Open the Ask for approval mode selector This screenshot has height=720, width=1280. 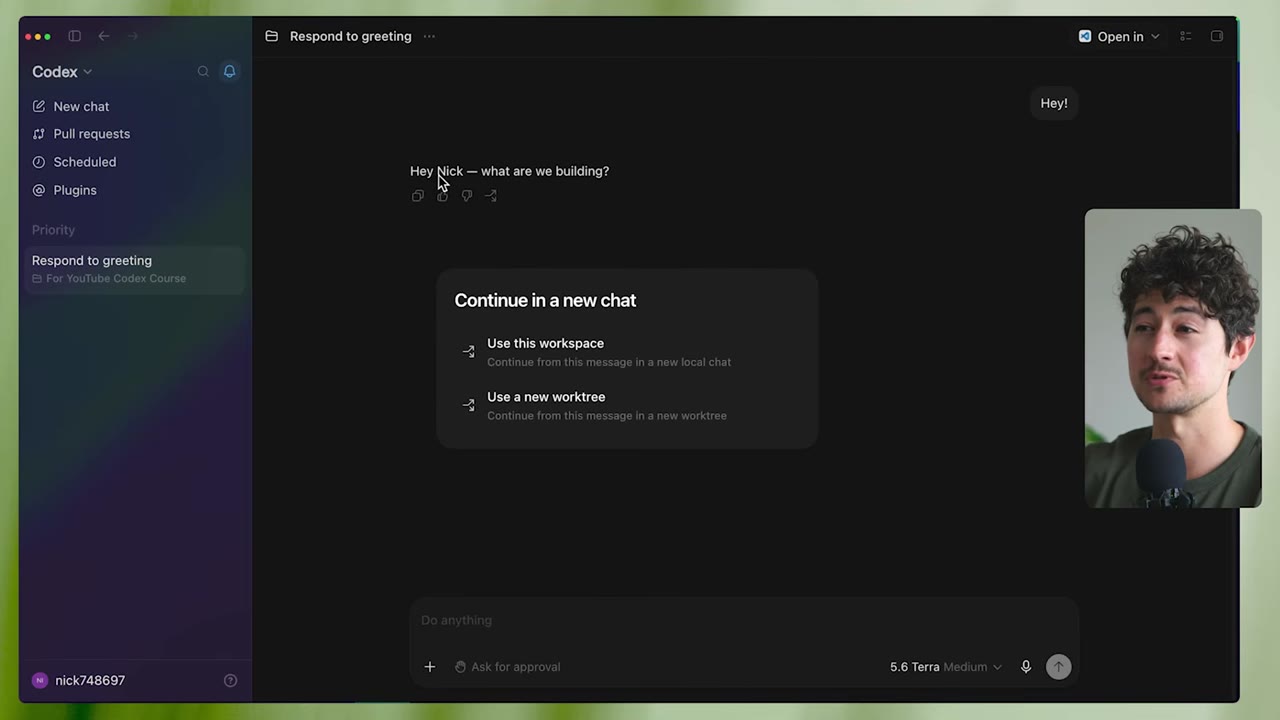click(x=507, y=667)
